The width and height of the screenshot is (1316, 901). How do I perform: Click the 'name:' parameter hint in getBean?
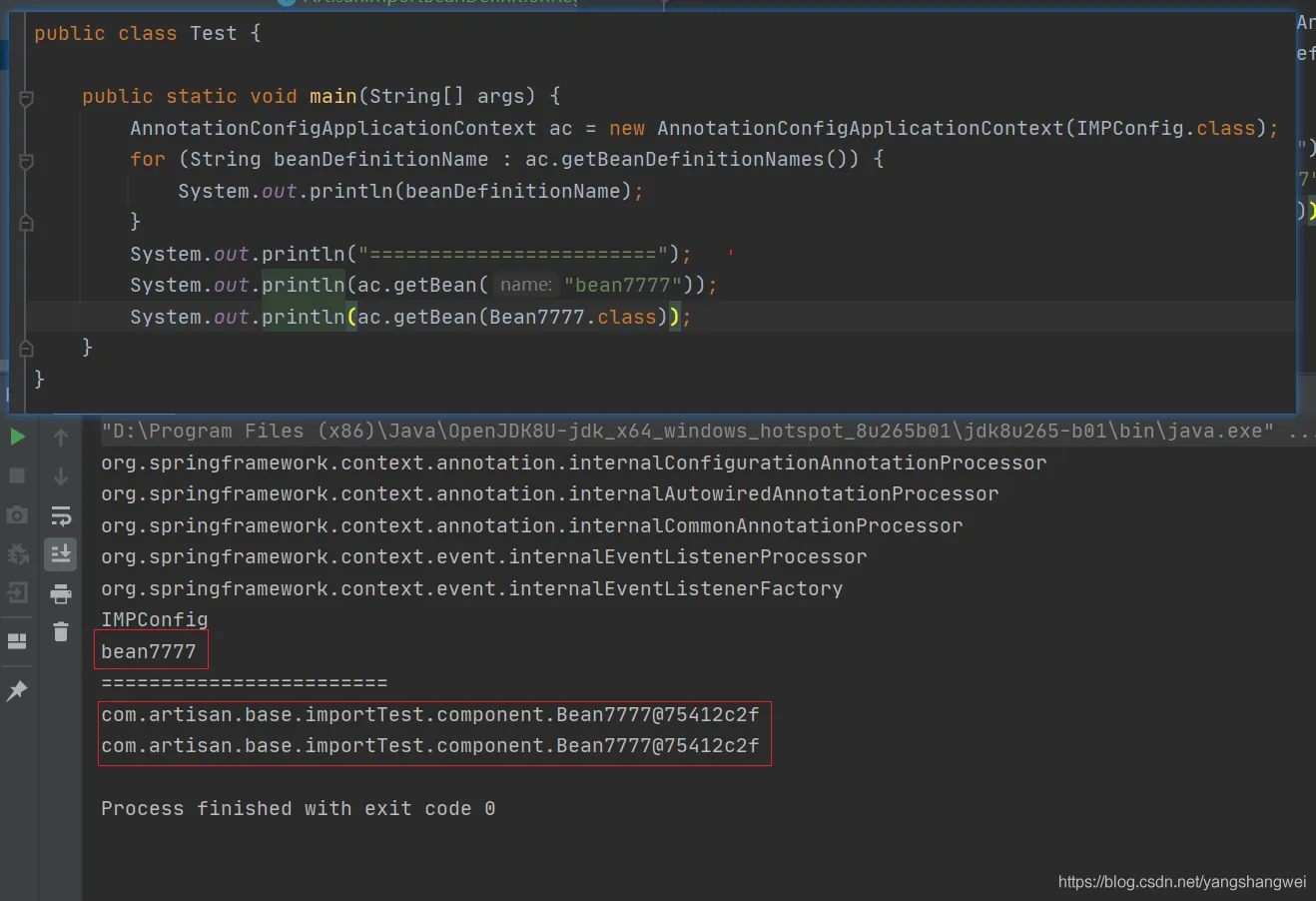pyautogui.click(x=526, y=285)
